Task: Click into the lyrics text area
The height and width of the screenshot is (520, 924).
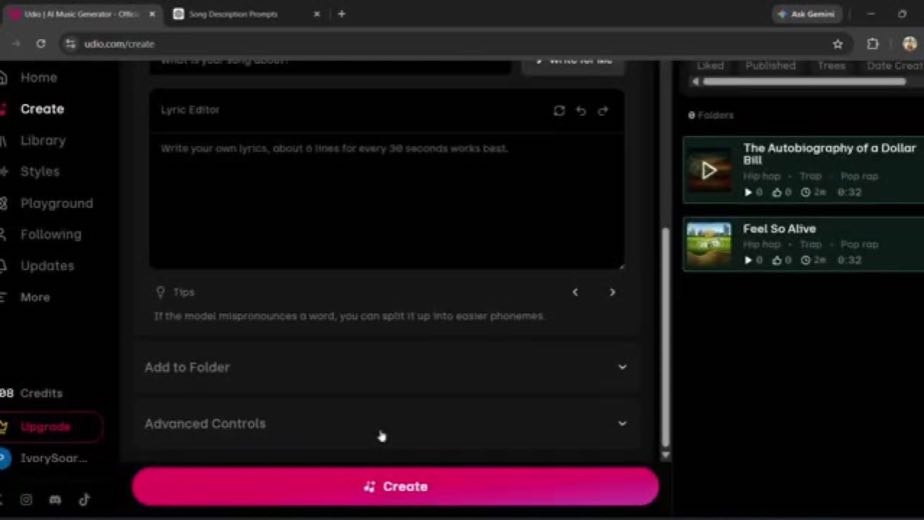Action: [x=387, y=200]
